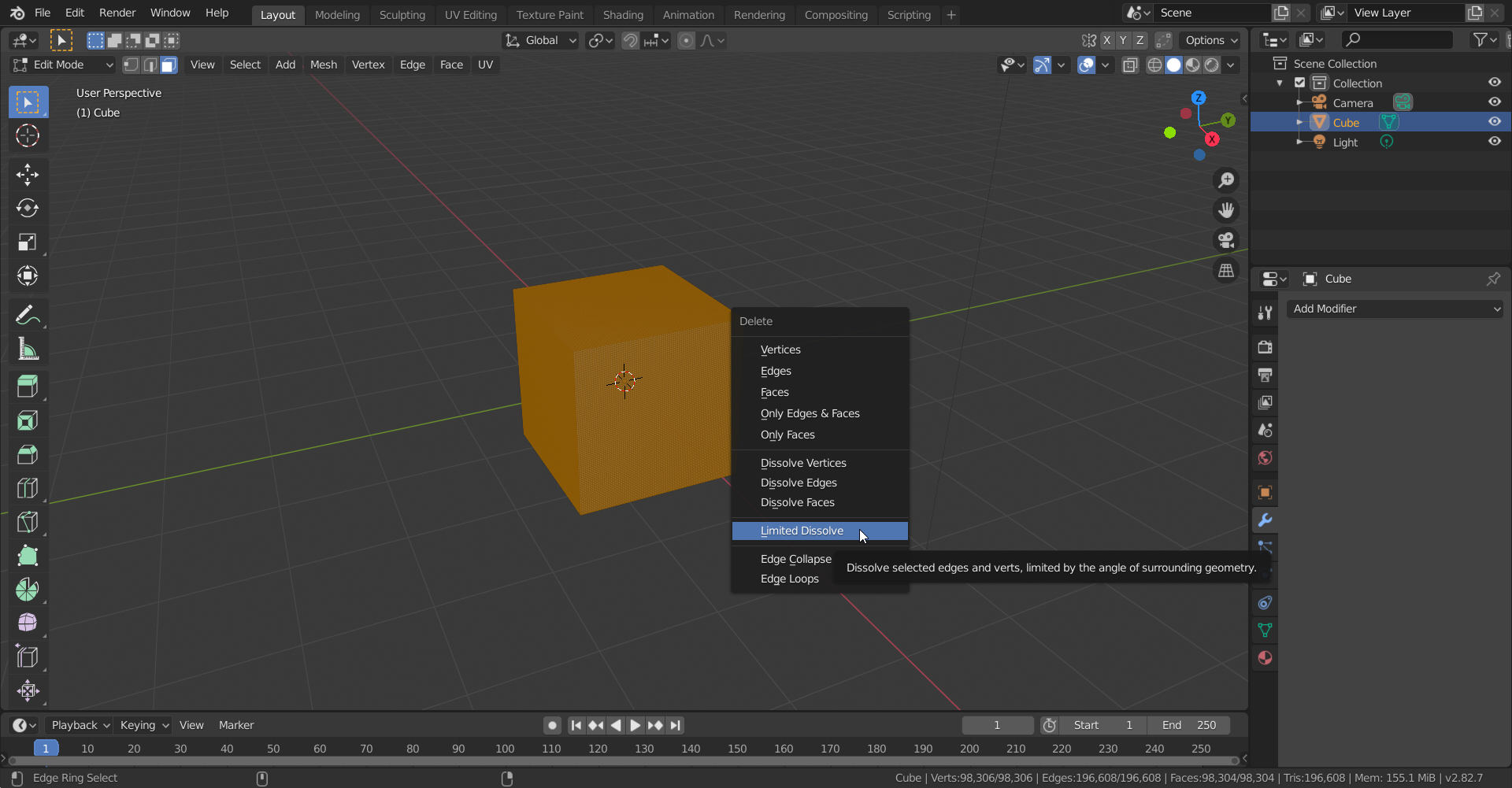Screen dimensions: 1512x788
Task: Activate the Annotate pencil tool
Action: pos(28,316)
